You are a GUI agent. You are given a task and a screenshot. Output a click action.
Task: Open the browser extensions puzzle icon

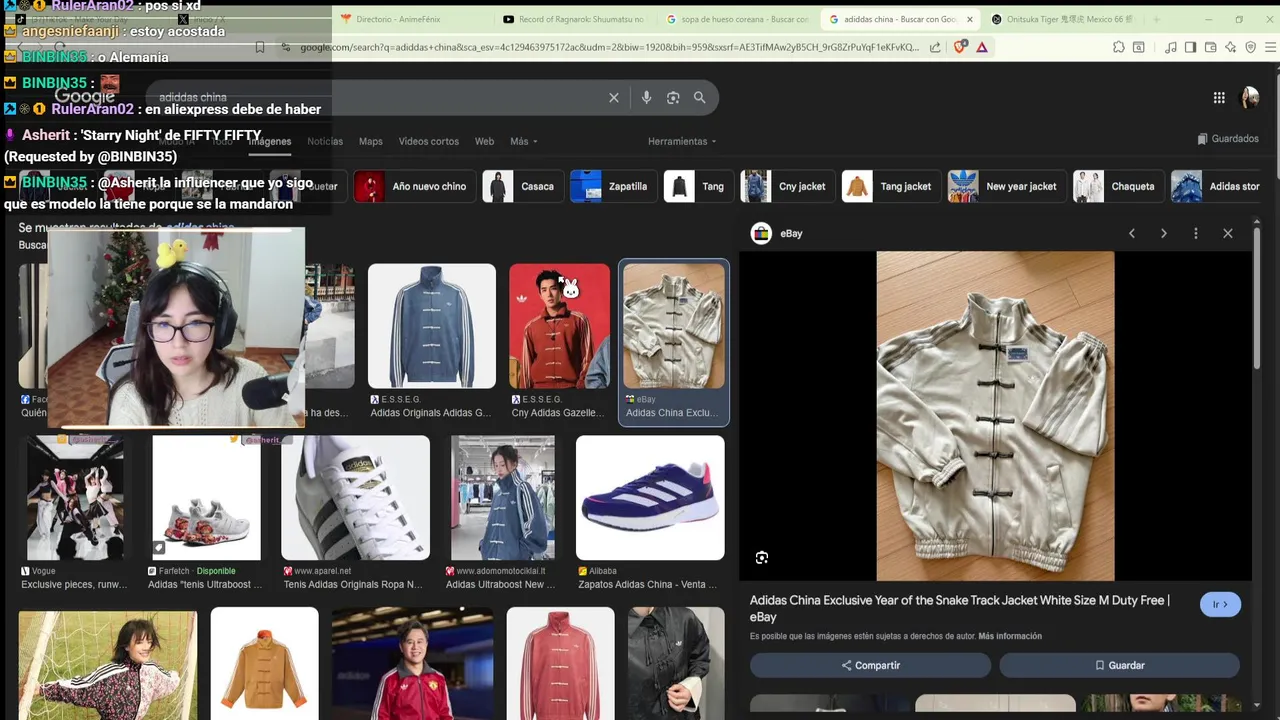(x=1119, y=47)
